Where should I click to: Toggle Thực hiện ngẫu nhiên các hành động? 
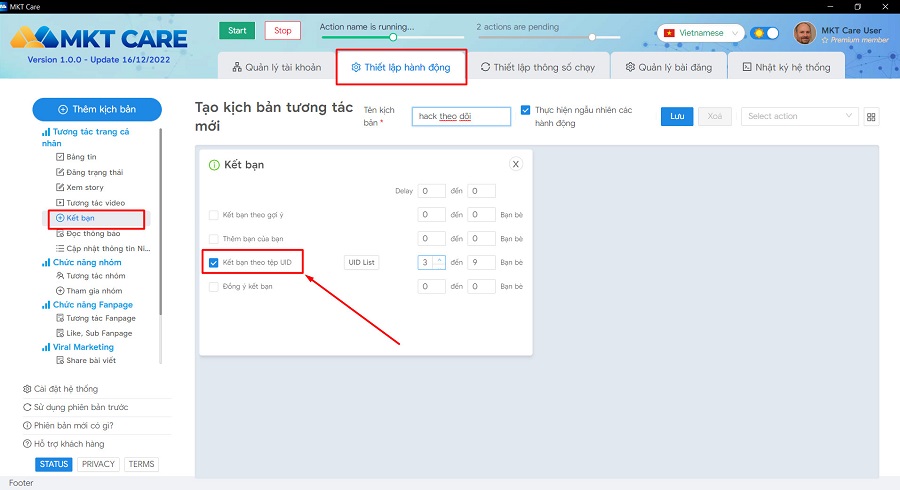coord(526,110)
